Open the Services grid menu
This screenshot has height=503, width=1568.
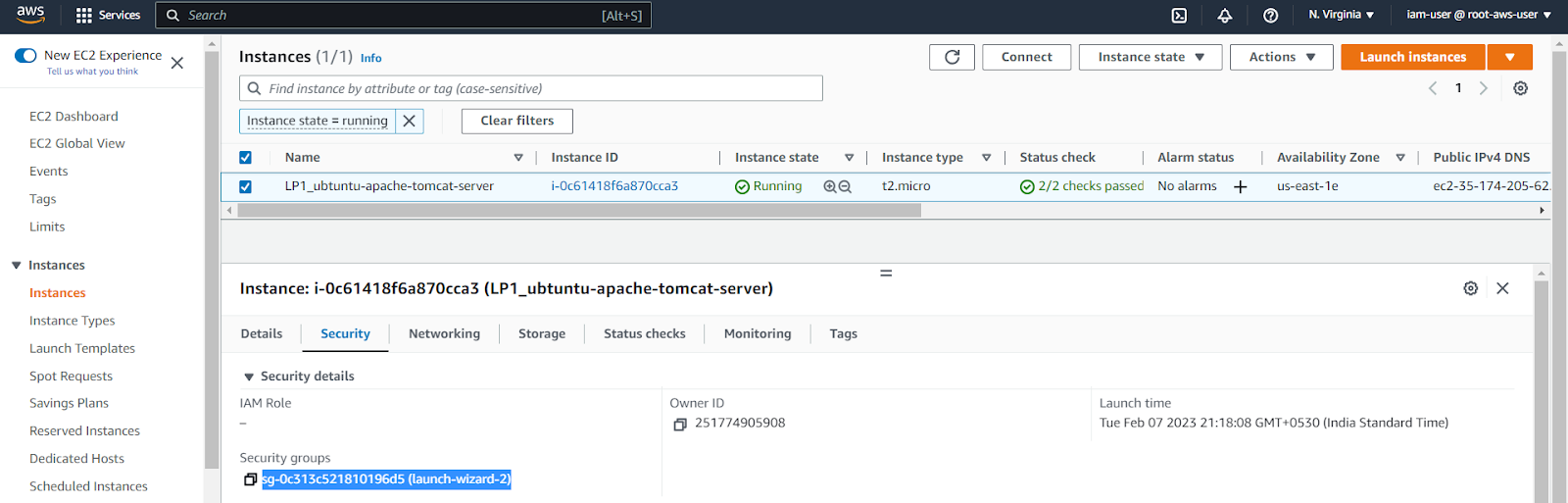109,15
